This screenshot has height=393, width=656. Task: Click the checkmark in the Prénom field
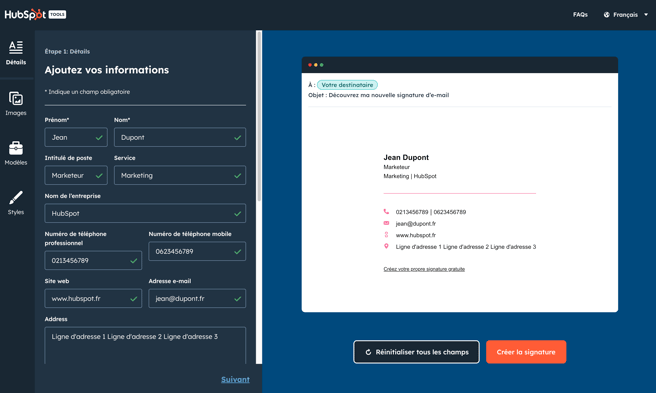[99, 137]
